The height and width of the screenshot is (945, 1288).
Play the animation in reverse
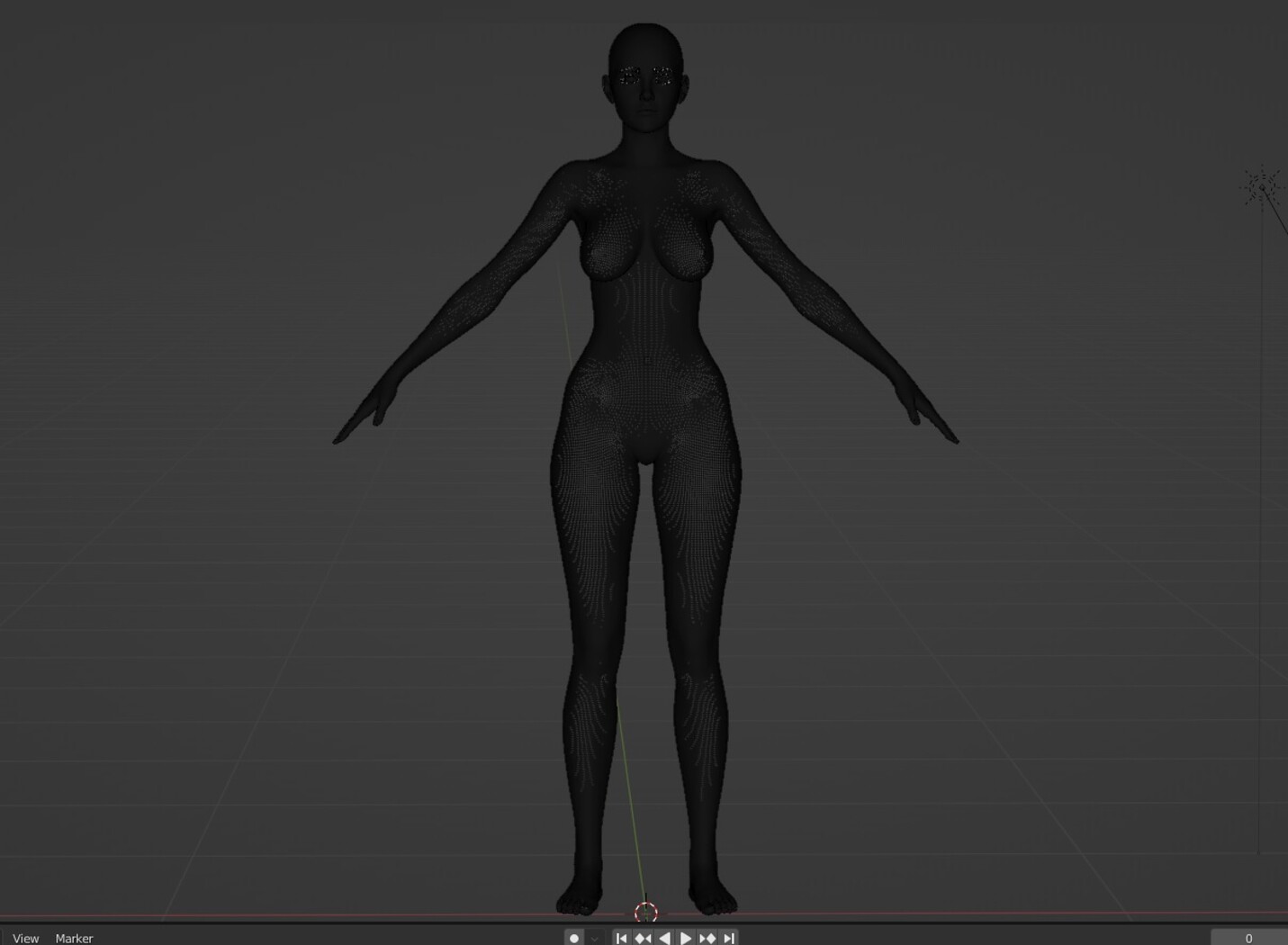[x=664, y=938]
